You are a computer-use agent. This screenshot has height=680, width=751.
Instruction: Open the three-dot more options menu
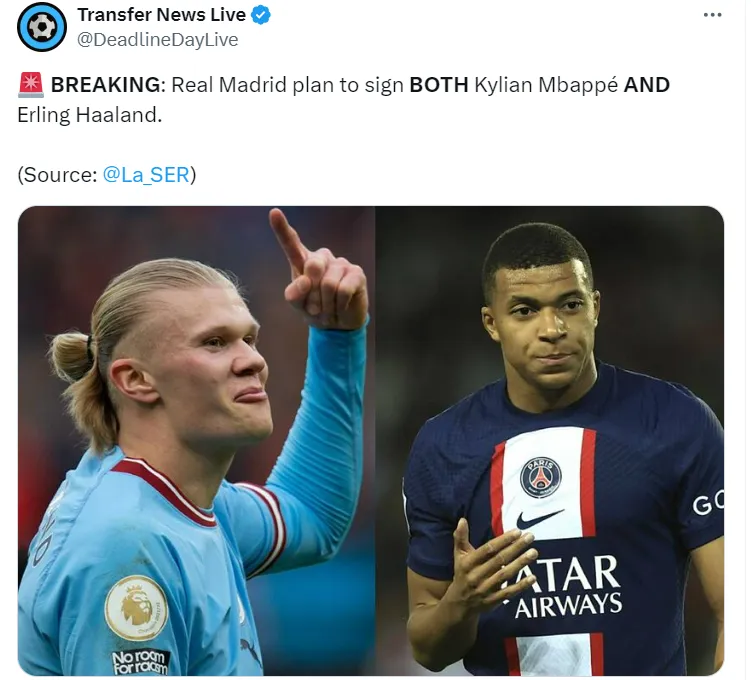click(x=712, y=15)
